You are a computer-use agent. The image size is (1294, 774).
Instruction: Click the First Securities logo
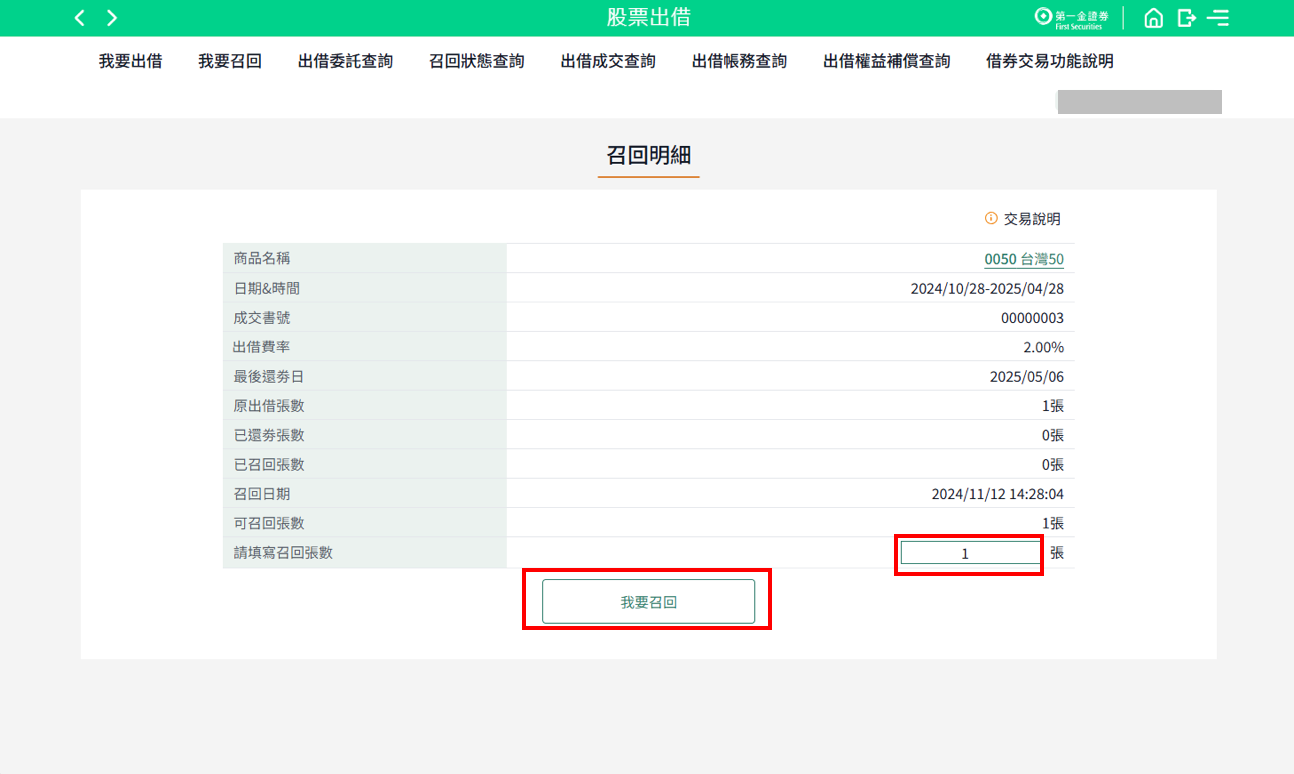coord(1071,18)
